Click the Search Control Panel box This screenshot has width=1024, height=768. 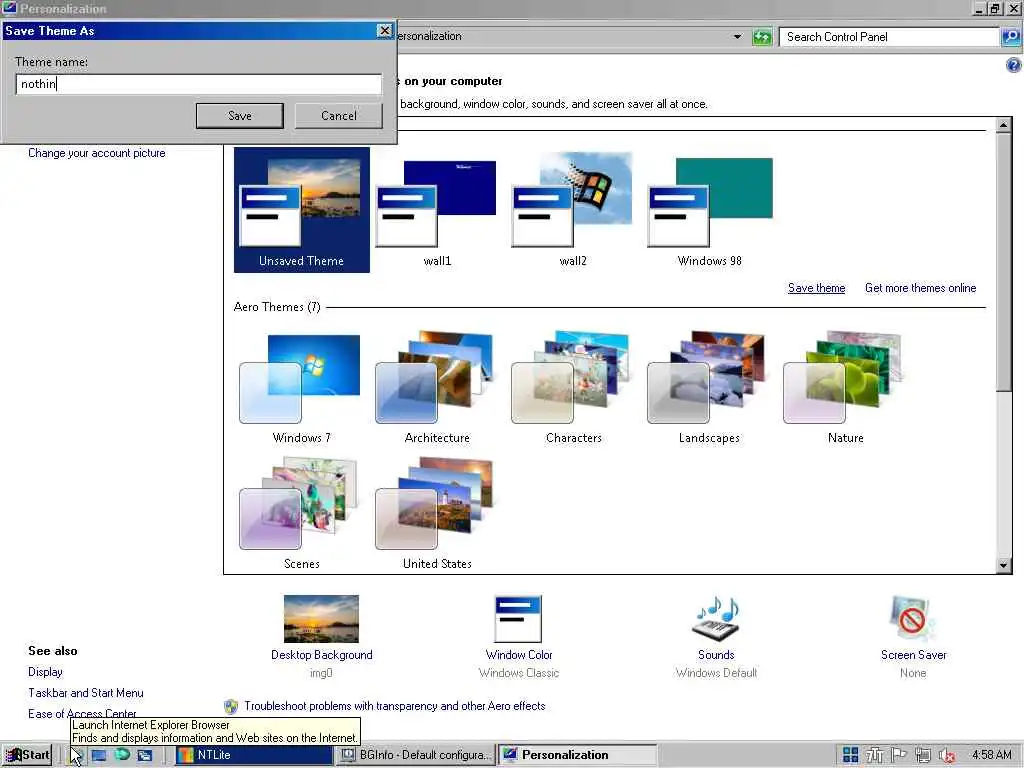click(x=889, y=37)
